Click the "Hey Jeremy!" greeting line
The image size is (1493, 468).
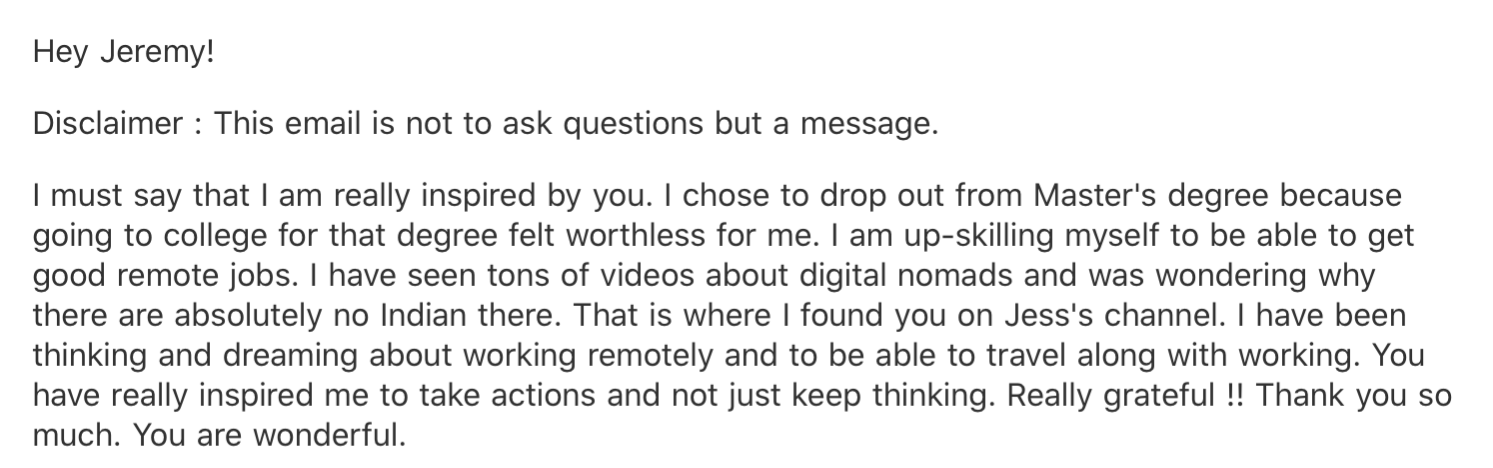point(124,53)
